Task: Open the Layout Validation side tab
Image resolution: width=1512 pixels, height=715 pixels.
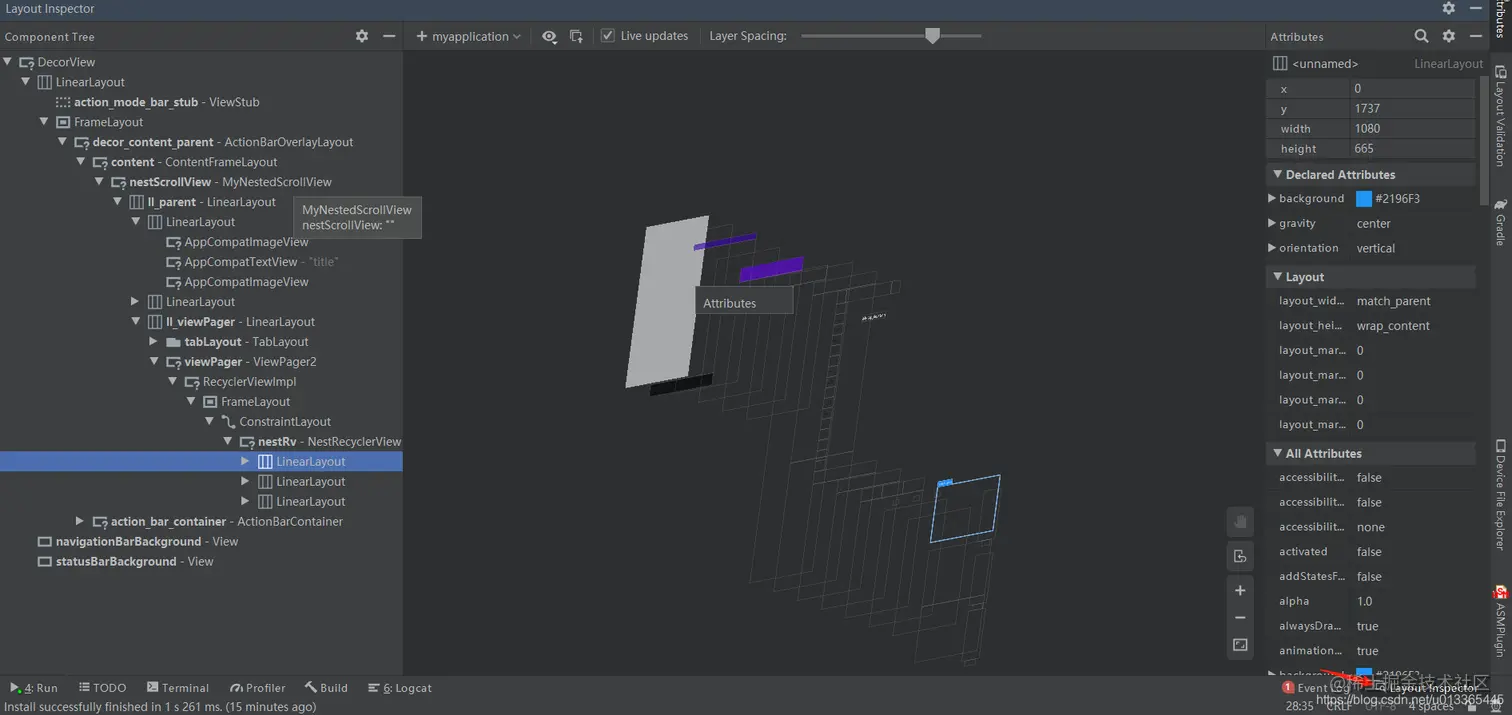Action: [1500, 115]
